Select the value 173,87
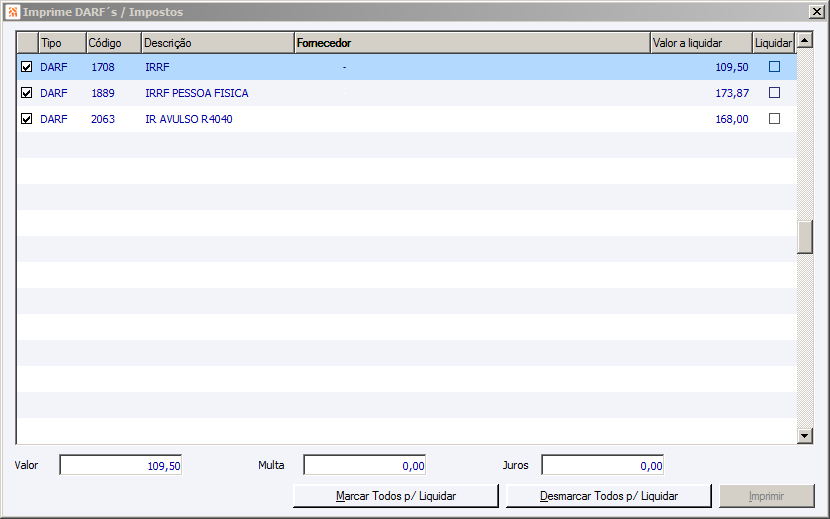830x519 pixels. (732, 93)
